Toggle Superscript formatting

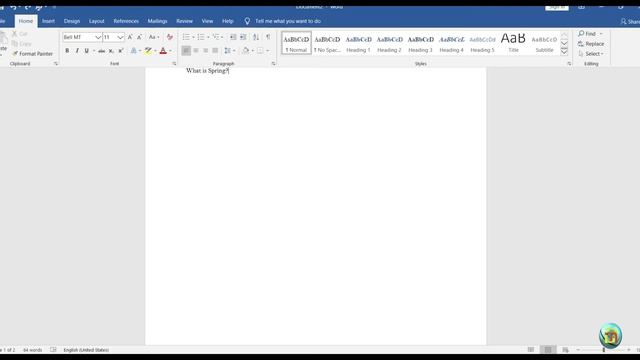pyautogui.click(x=121, y=51)
